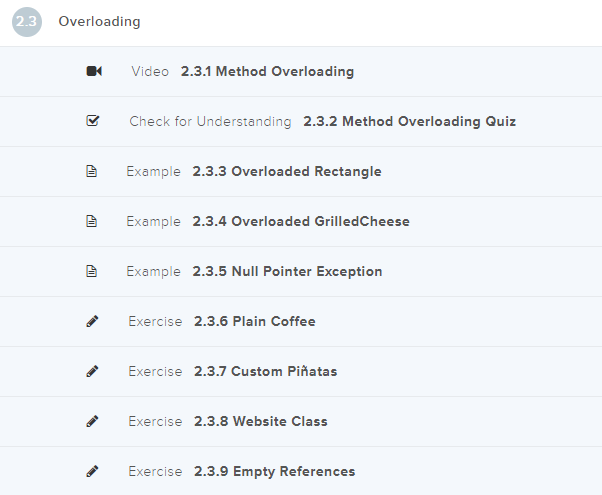The height and width of the screenshot is (495, 602).
Task: Open example 2.3.5 Null Pointer Exception
Action: tap(287, 272)
